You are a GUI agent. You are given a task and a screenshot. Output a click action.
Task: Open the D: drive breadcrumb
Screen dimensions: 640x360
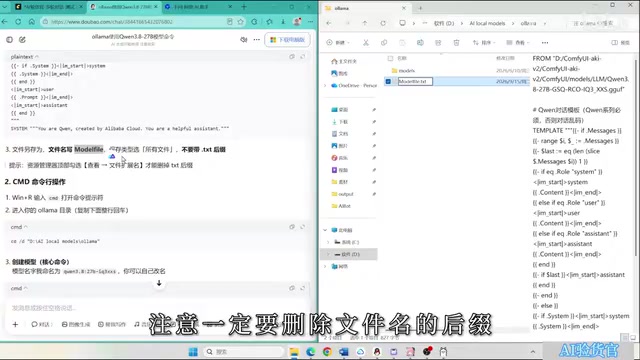[444, 23]
